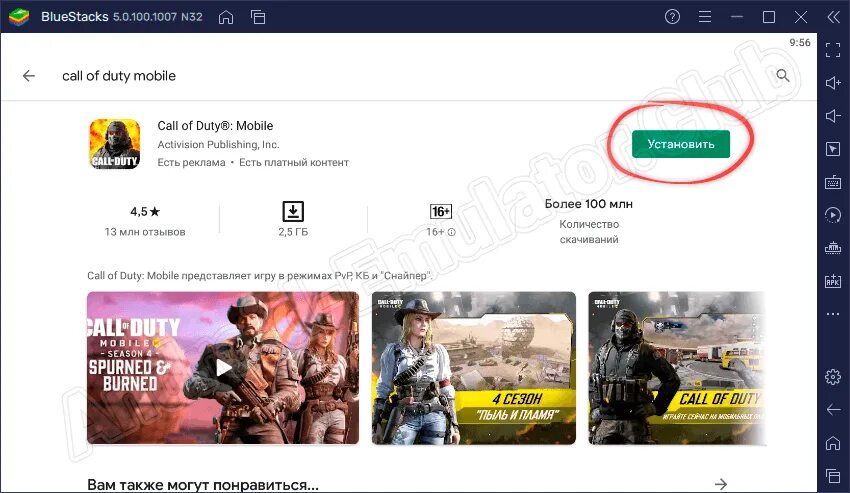The width and height of the screenshot is (850, 493).
Task: Click the Play Store search magnifier icon
Action: 783,75
